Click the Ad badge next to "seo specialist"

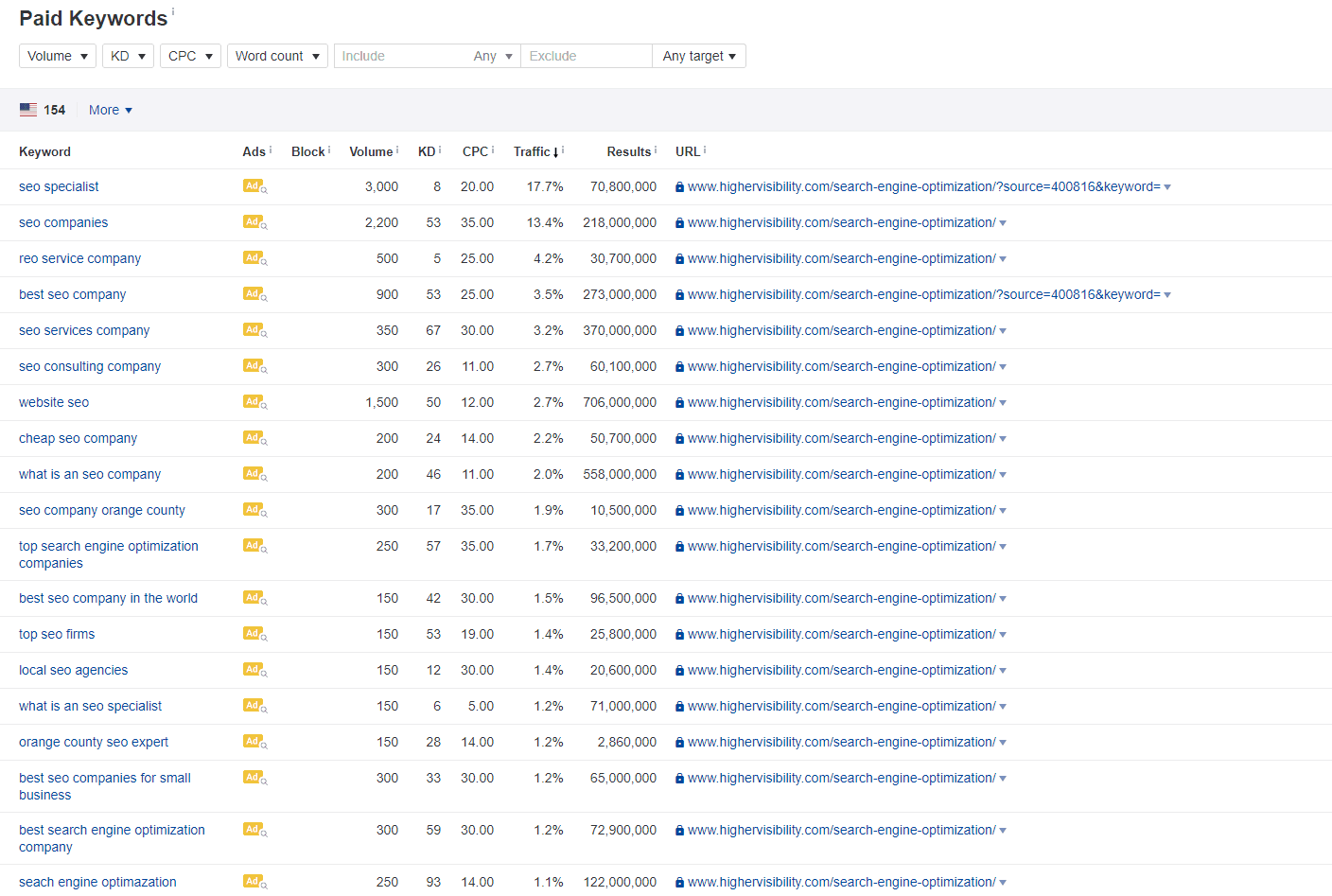pyautogui.click(x=253, y=186)
